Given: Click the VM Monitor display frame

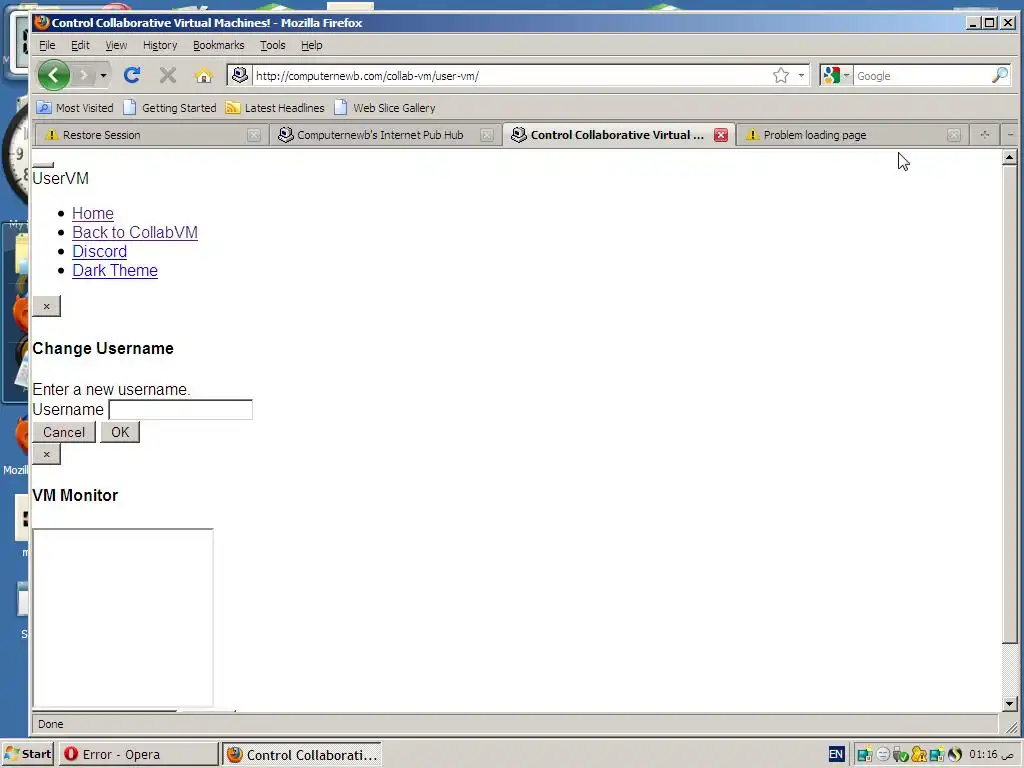Looking at the screenshot, I should click(x=123, y=618).
